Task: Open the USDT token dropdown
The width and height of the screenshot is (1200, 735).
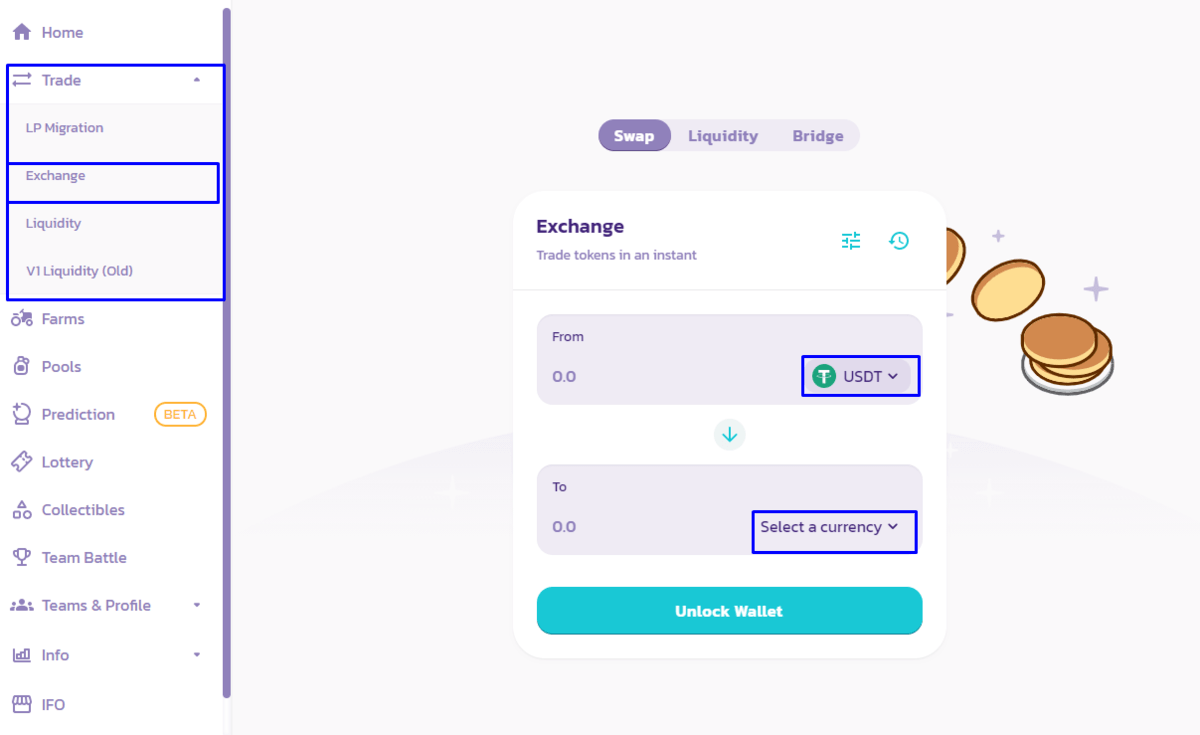Action: coord(860,376)
